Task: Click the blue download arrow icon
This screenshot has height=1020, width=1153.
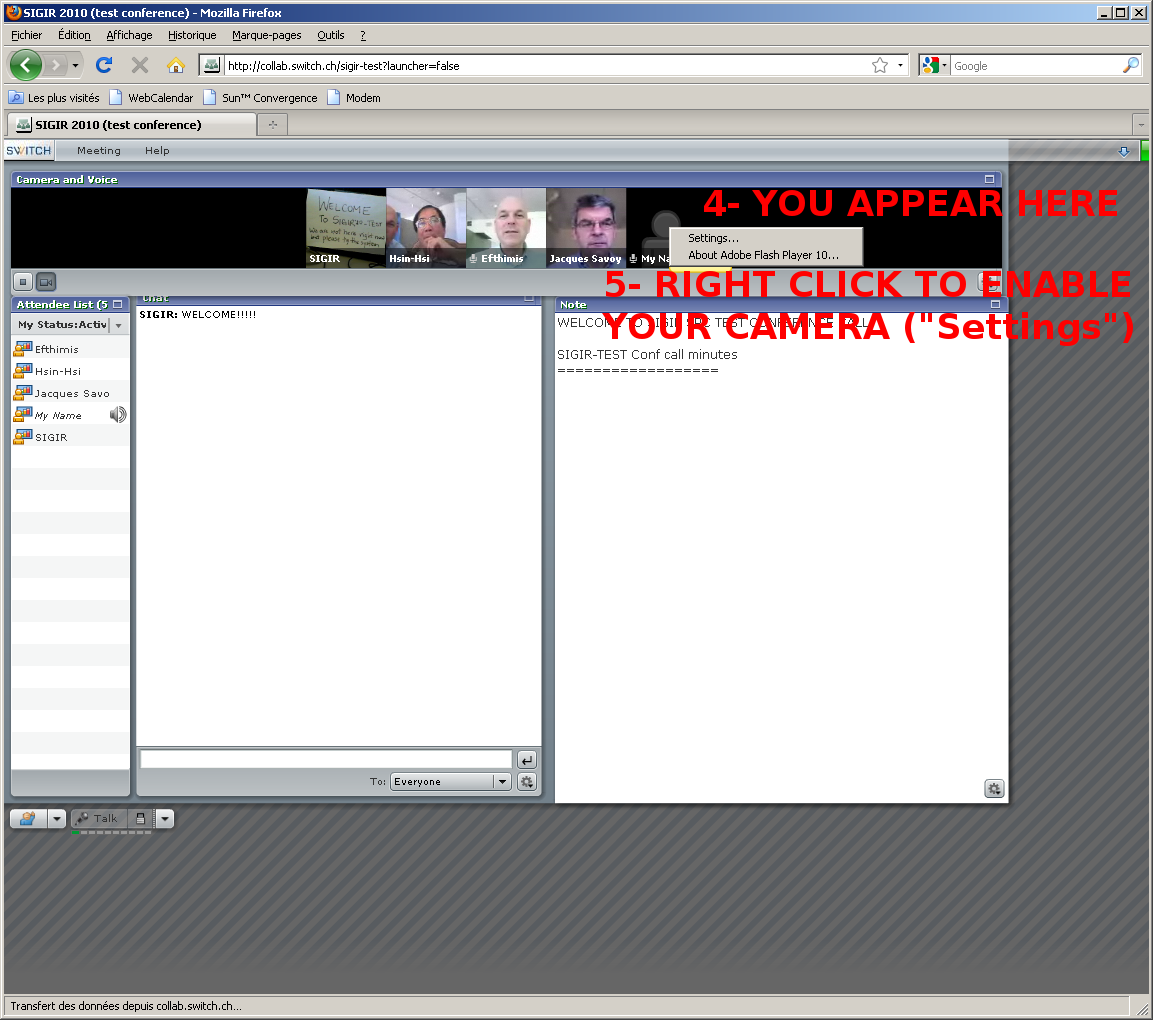Action: 1123,151
